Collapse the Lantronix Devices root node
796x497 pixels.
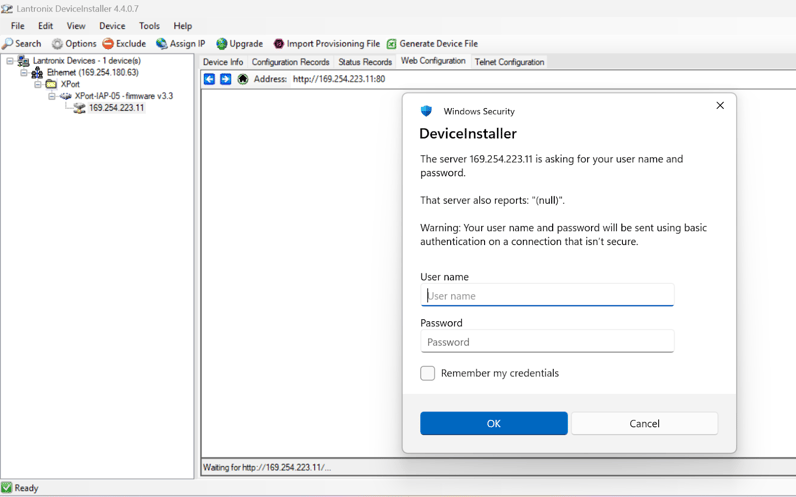click(10, 61)
